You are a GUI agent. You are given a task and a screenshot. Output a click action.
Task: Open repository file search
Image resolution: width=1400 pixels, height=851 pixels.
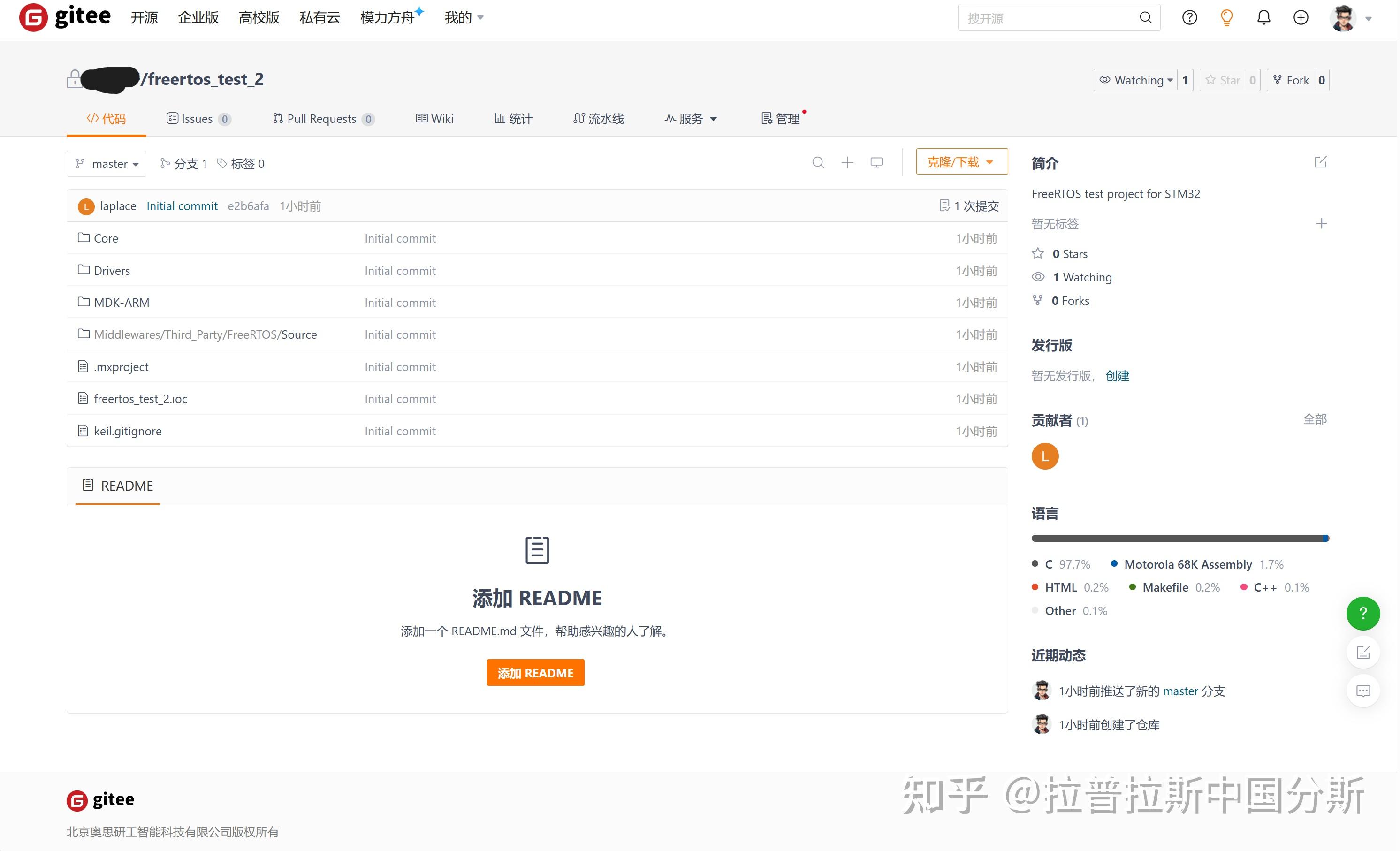(819, 163)
